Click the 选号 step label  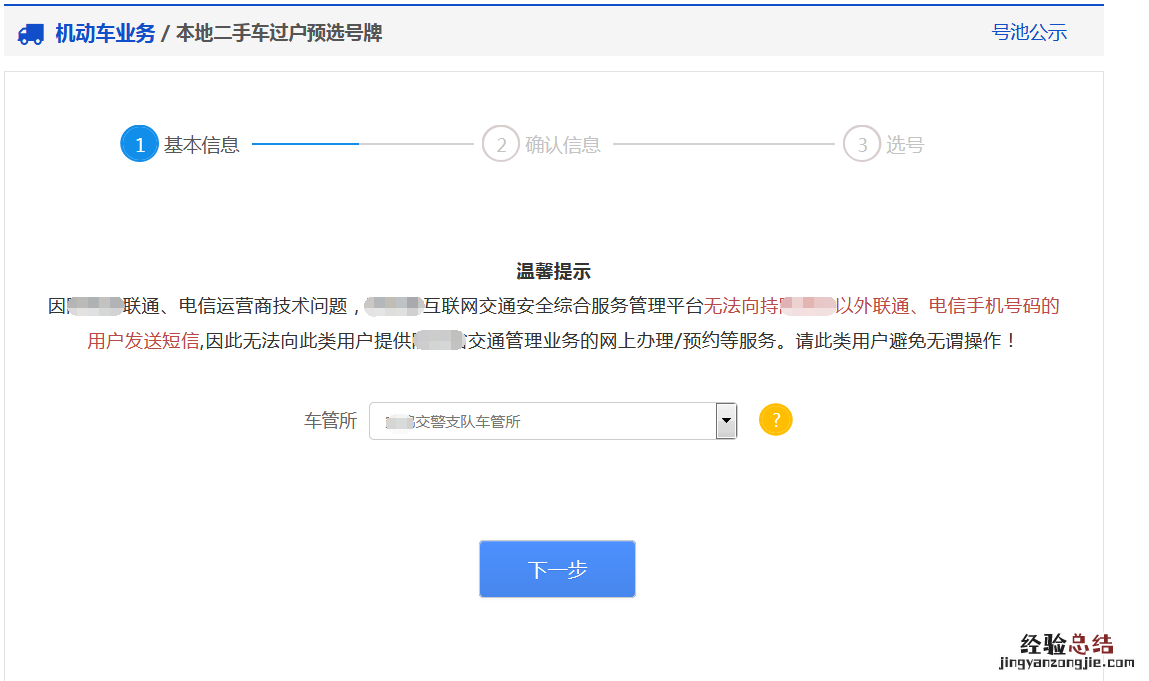905,145
